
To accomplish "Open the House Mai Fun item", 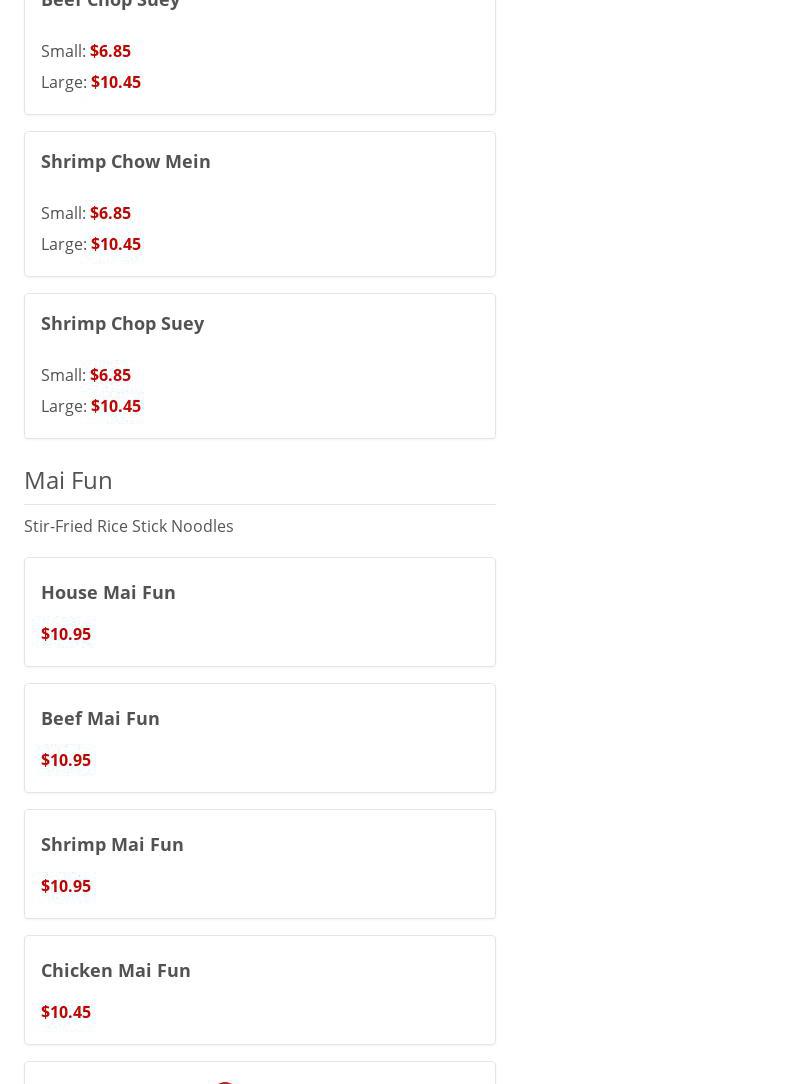I will [x=108, y=592].
